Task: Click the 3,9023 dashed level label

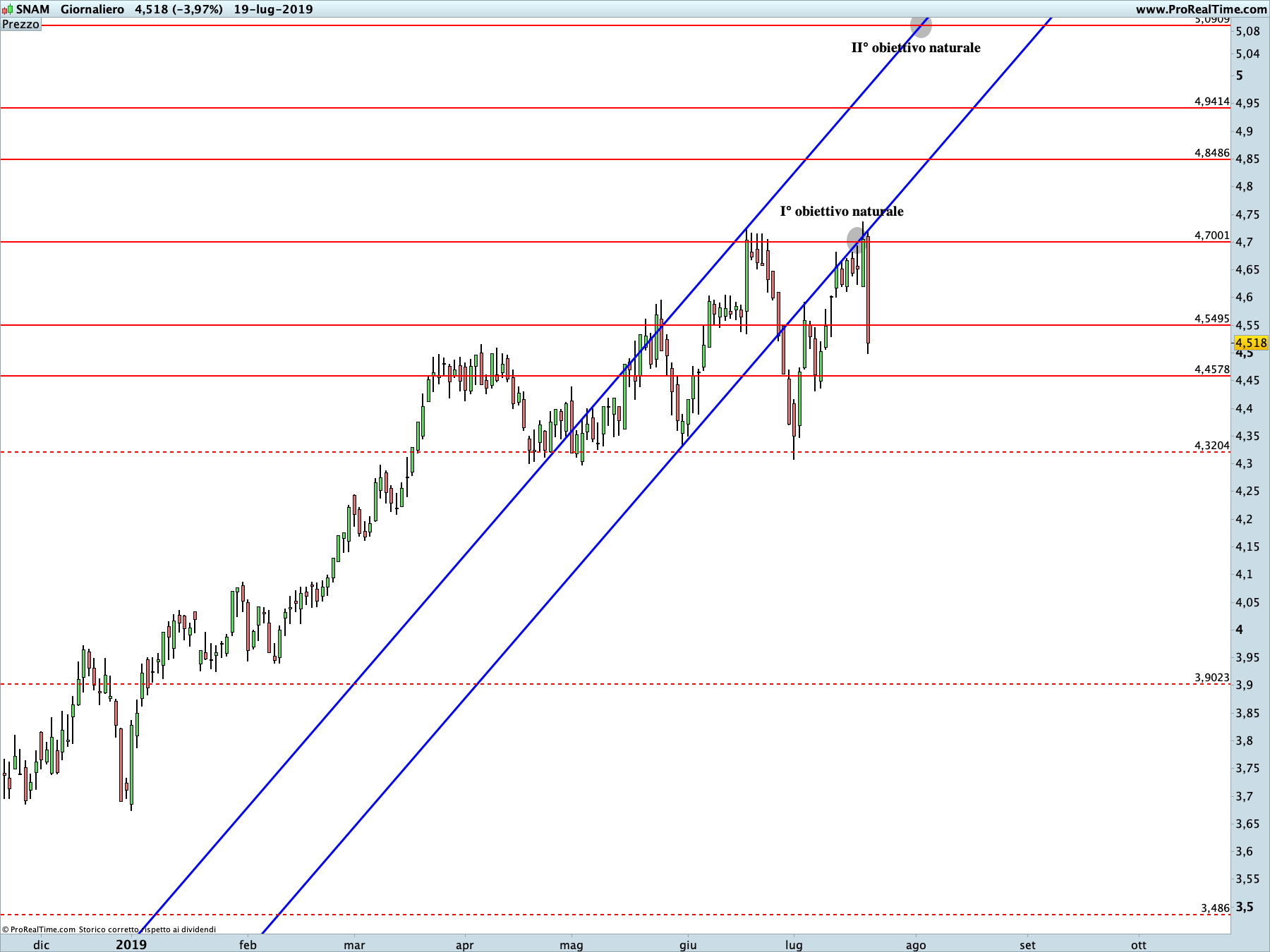Action: click(x=1211, y=677)
